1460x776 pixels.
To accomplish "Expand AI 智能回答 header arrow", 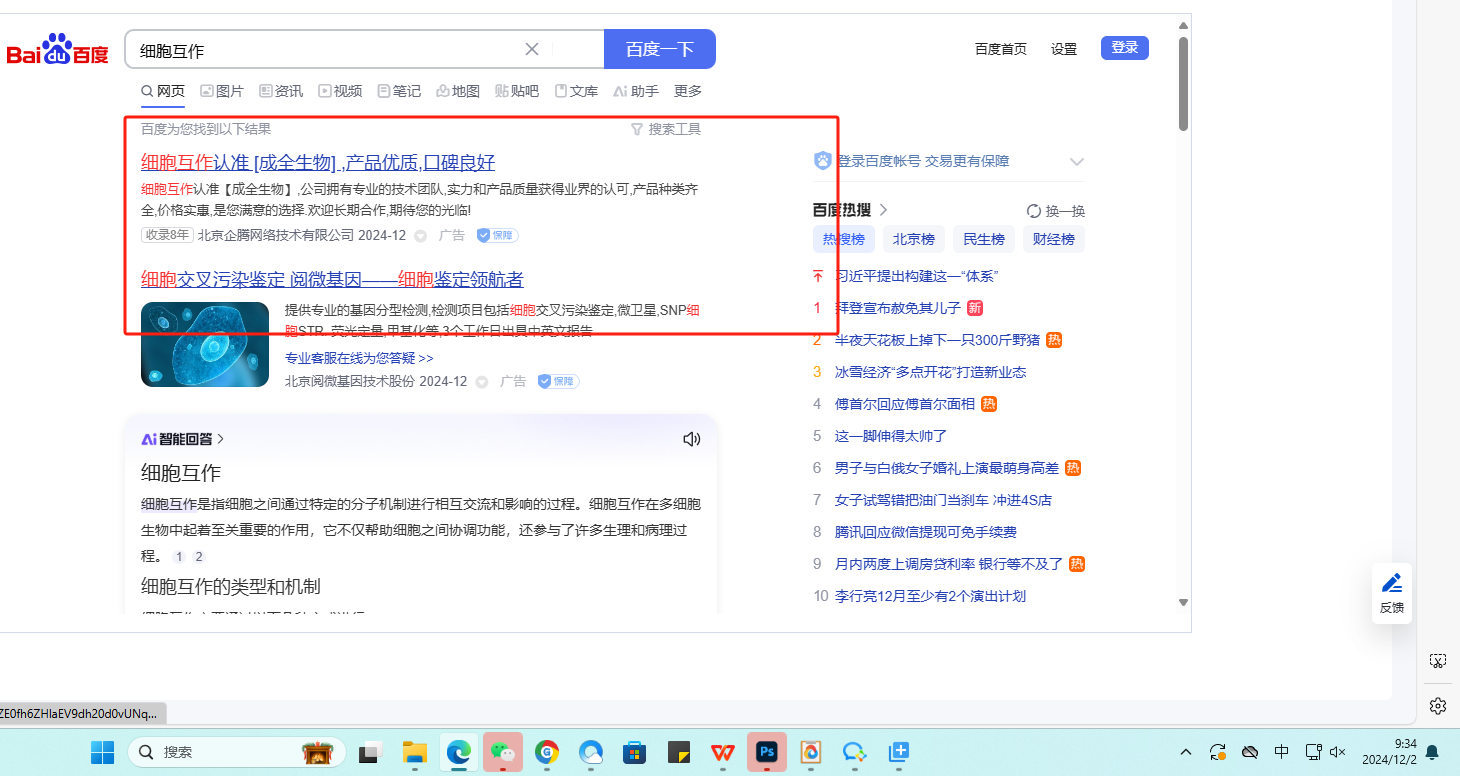I will click(220, 439).
